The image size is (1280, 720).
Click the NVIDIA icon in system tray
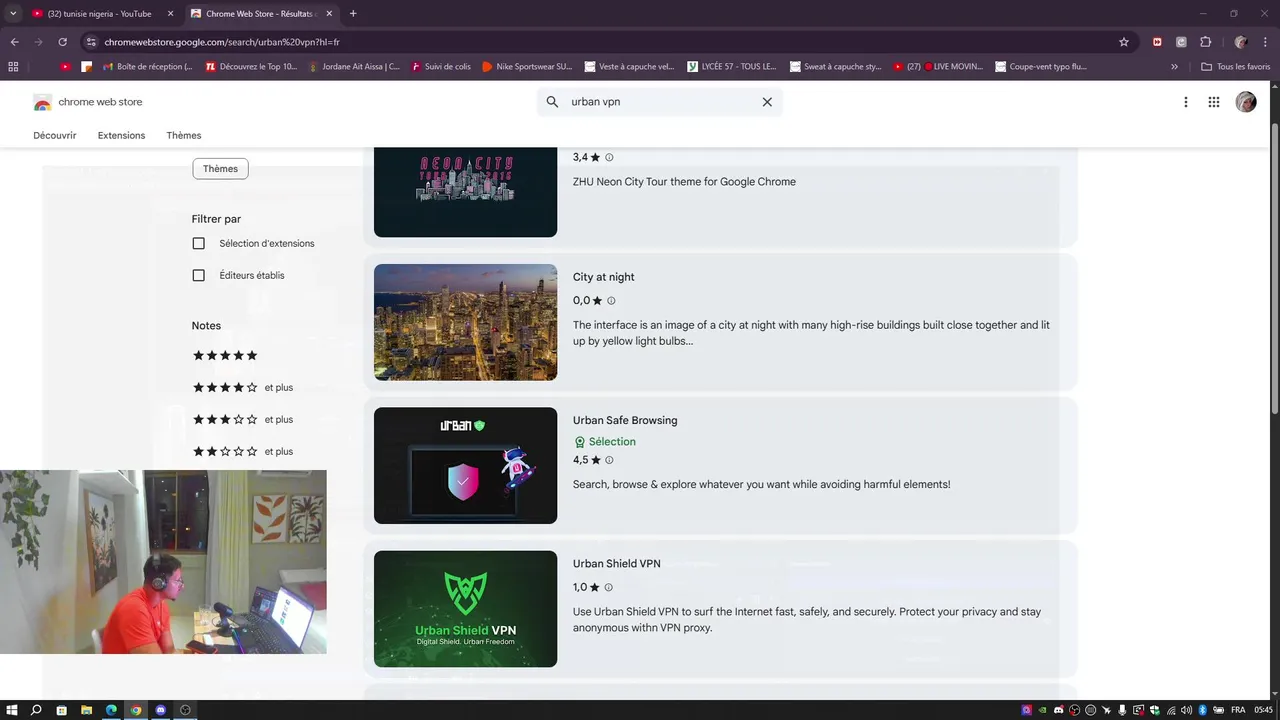1043,710
